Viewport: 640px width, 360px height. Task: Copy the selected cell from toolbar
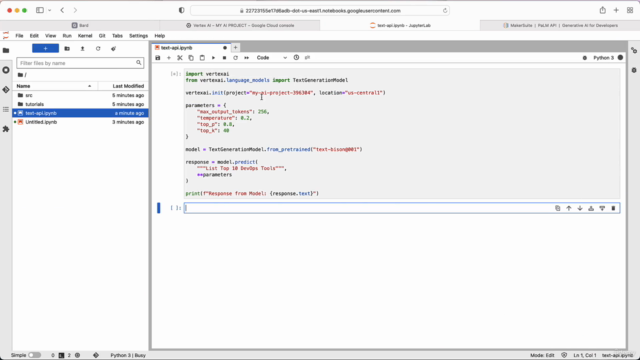(191, 58)
